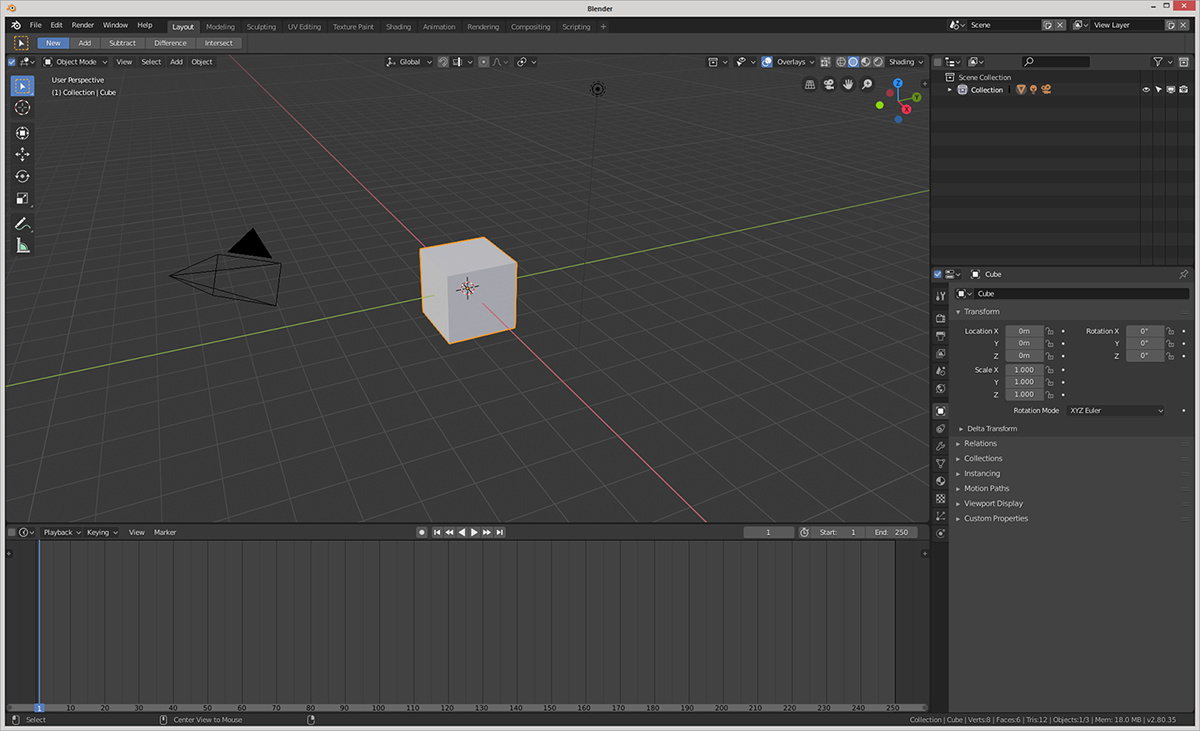This screenshot has width=1200, height=731.
Task: Expand the Relations panel
Action: click(980, 443)
